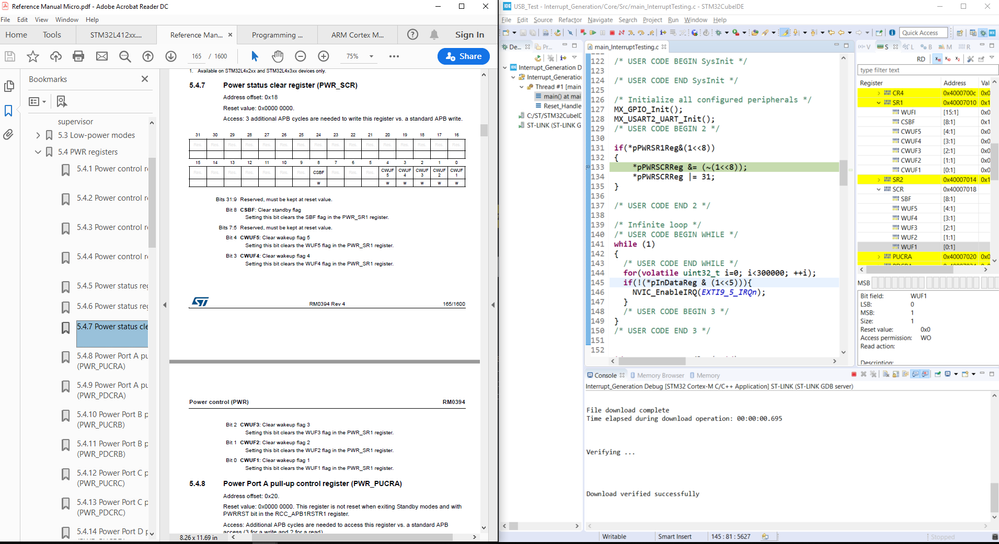Go to next page with down arrow
Viewport: 999px width, 544px height.
(x=171, y=57)
